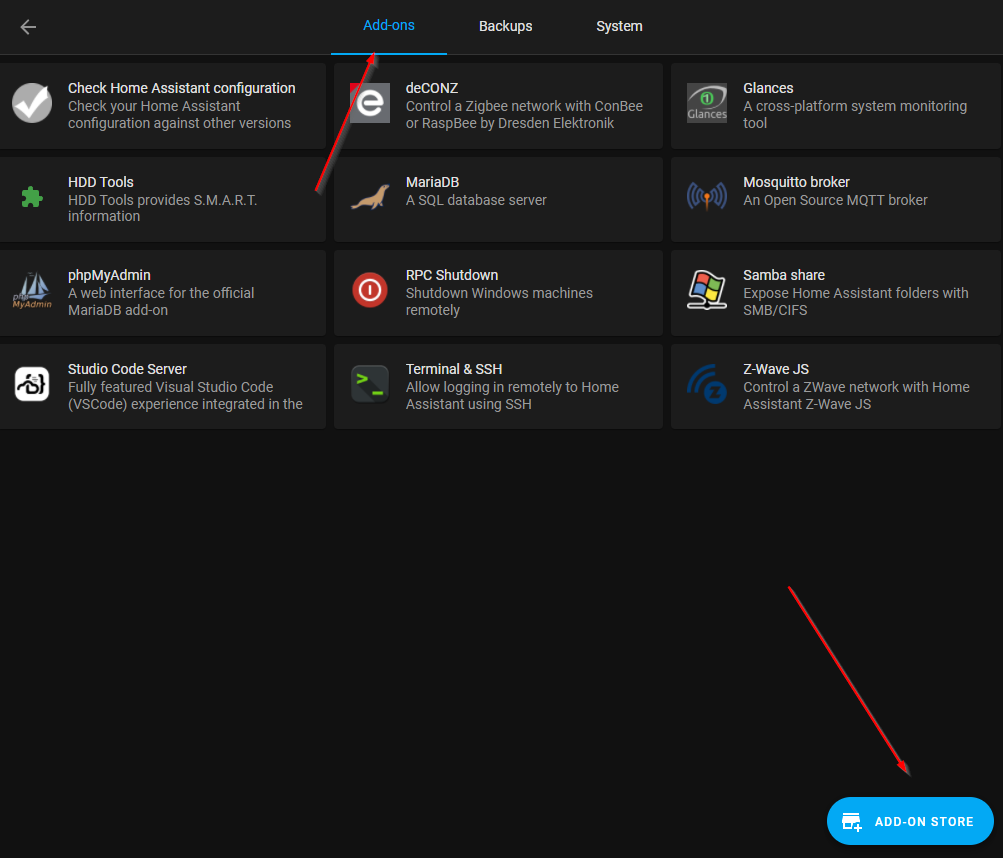
Task: Click the Samba share Windows flag icon
Action: point(707,290)
